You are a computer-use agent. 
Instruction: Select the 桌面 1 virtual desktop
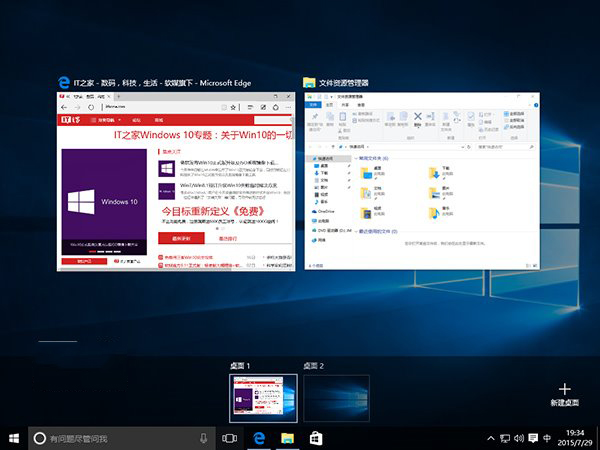[x=264, y=397]
